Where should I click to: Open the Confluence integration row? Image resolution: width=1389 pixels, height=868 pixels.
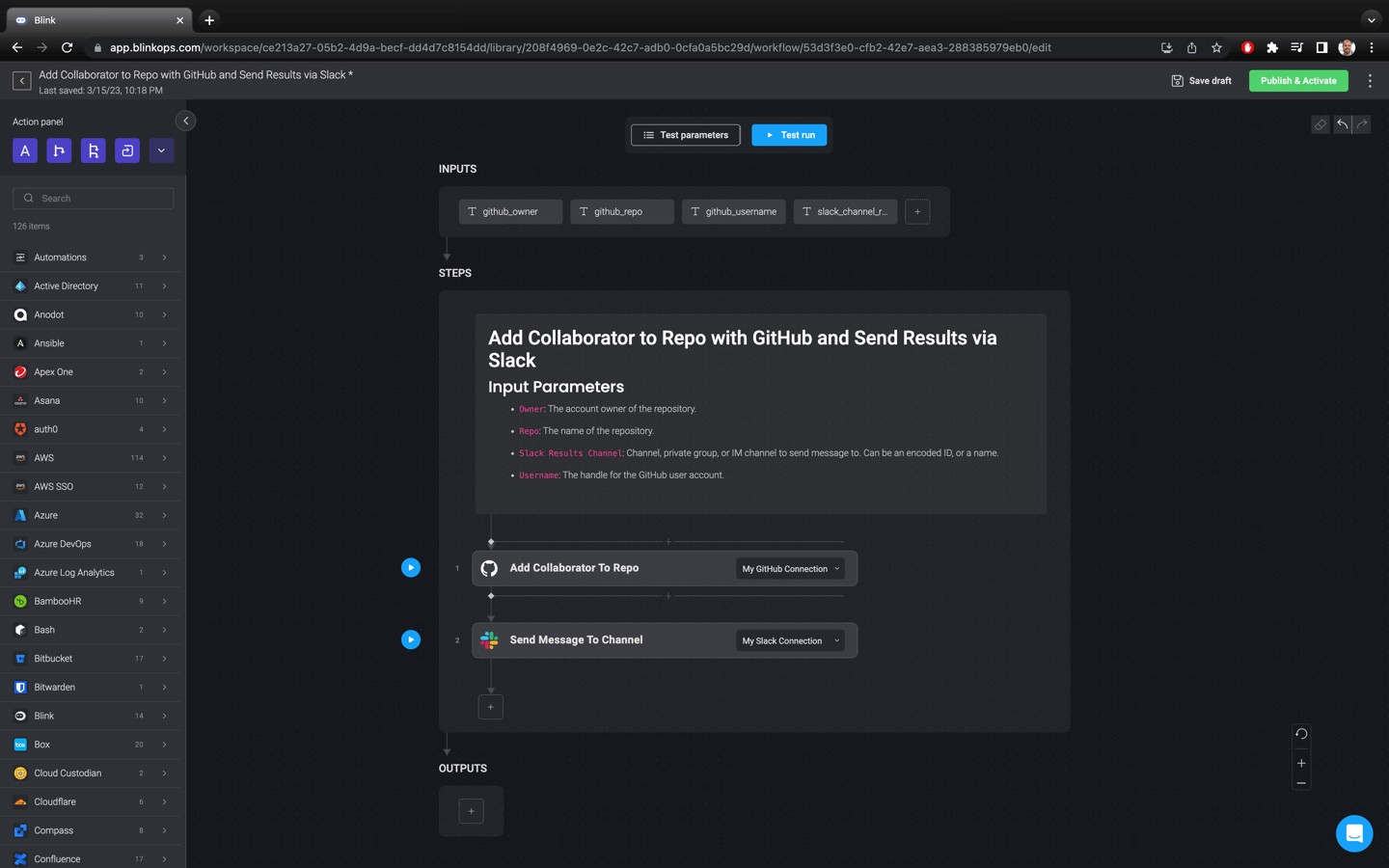tap(93, 858)
